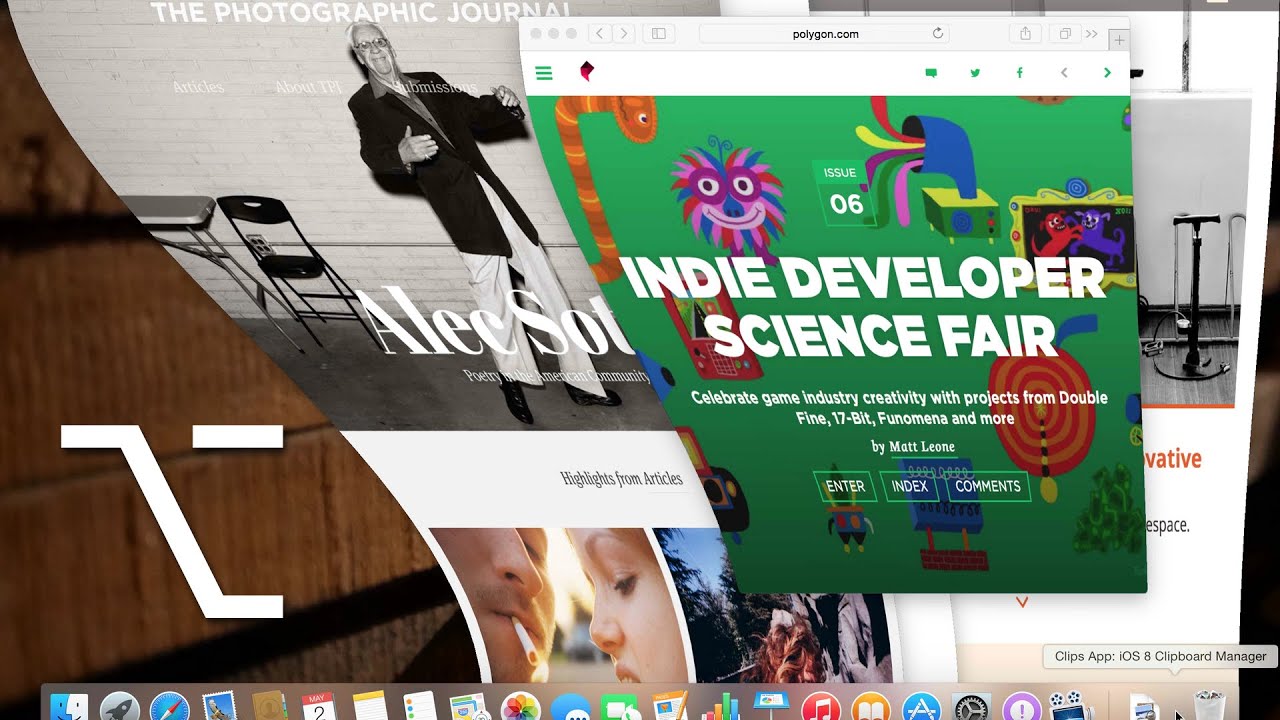1280x720 pixels.
Task: Open Numbers from the Dock
Action: tap(720, 707)
